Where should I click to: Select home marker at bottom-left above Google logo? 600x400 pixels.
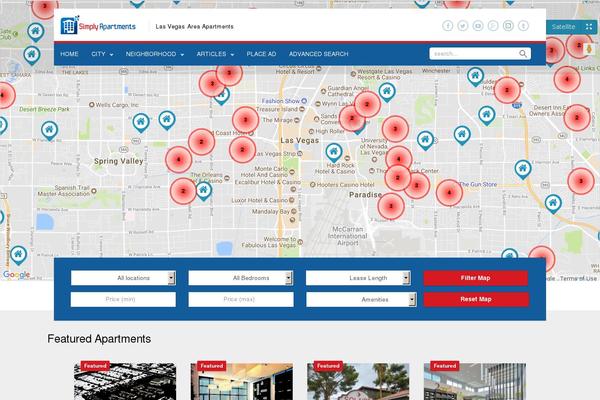coord(18,255)
